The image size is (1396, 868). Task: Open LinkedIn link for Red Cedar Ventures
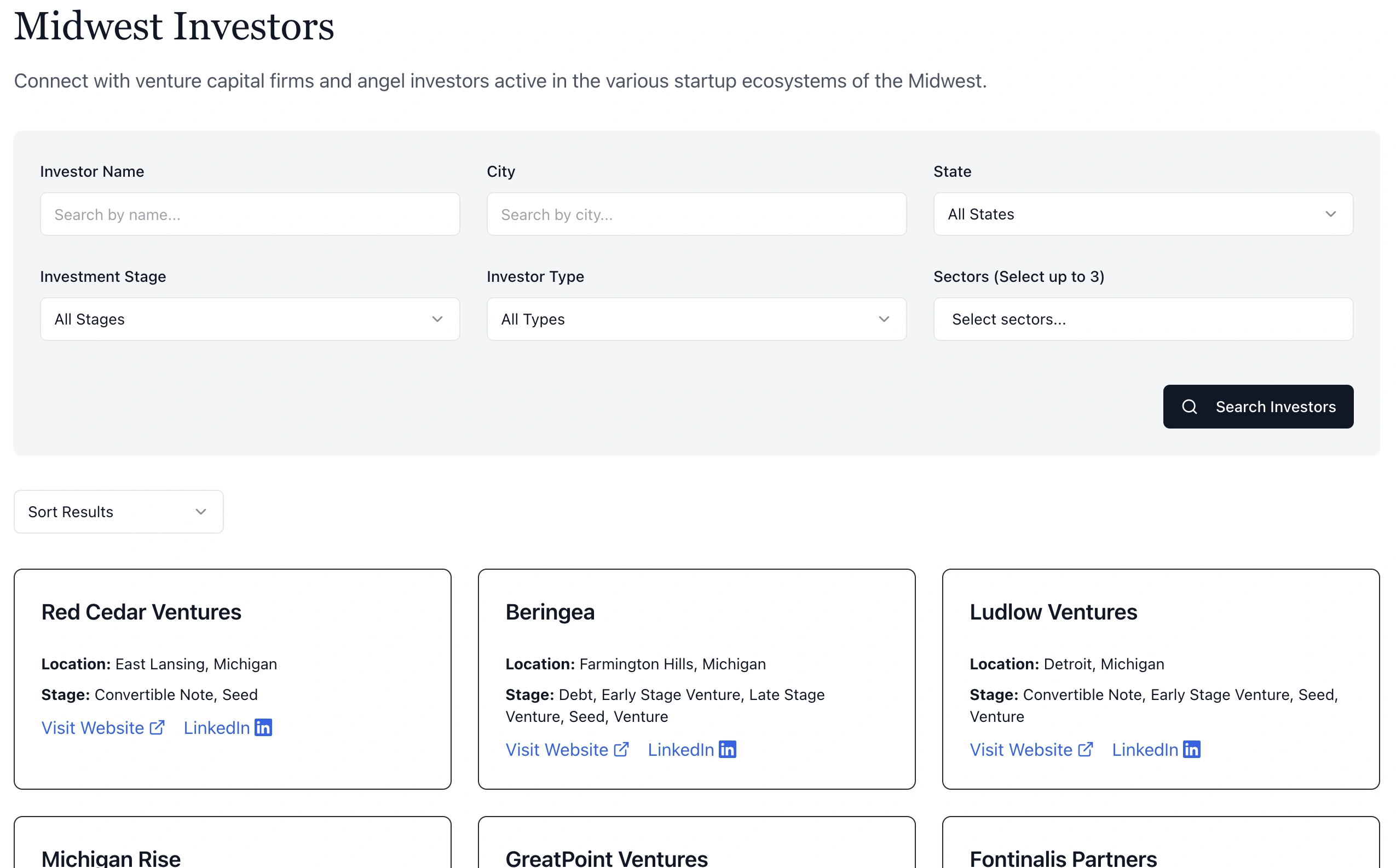point(228,728)
